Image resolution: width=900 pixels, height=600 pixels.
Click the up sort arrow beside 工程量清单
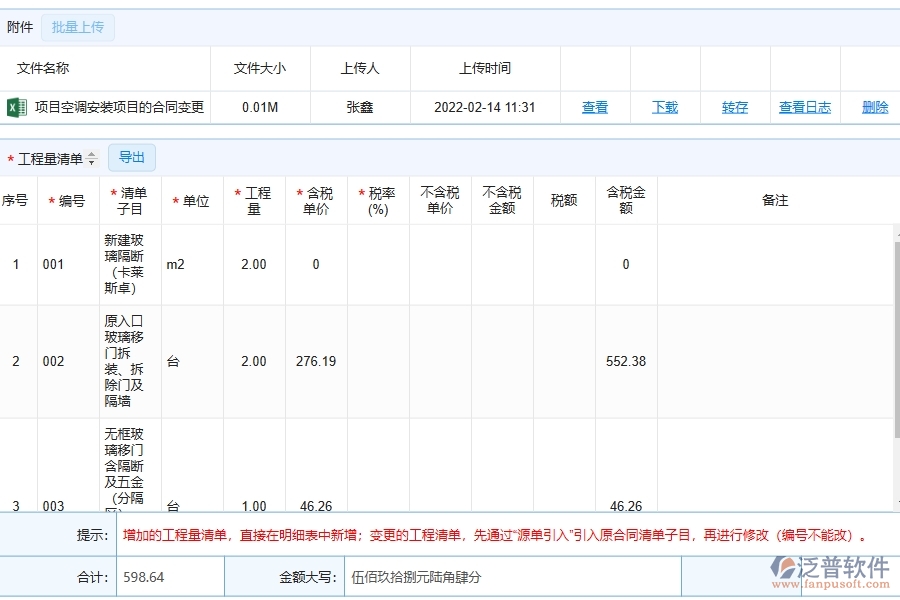coord(89,153)
